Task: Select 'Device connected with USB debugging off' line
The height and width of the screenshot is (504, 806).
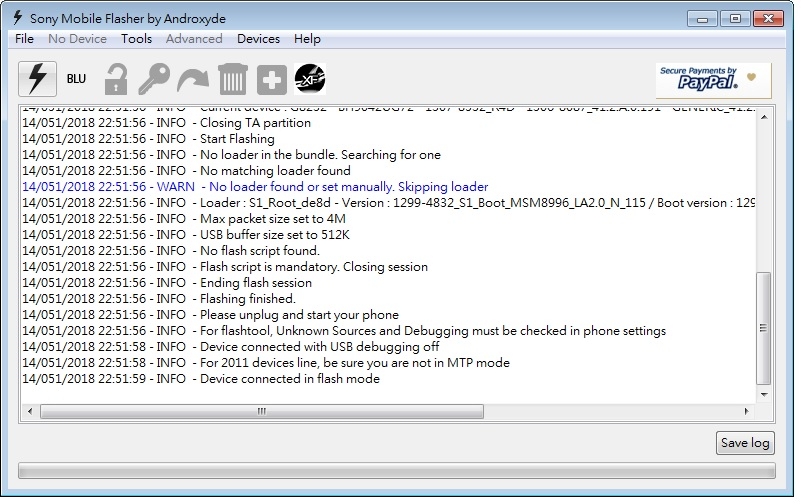Action: [231, 347]
